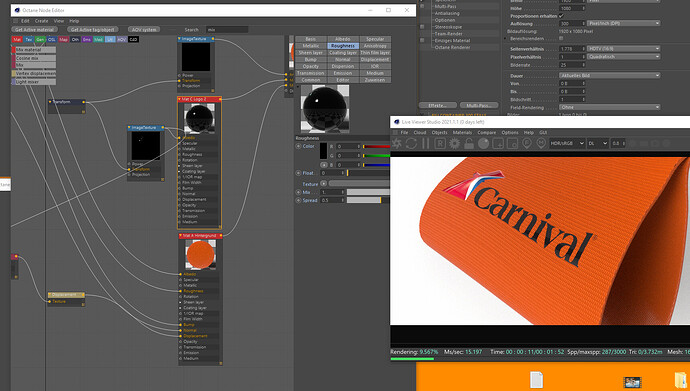Viewport: 690px width, 391px height.
Task: Toggle the green Gen node filter
Action: point(40,40)
